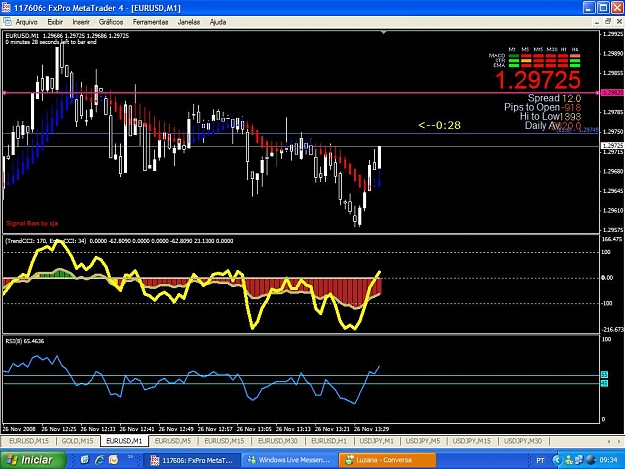This screenshot has height=469, width=625.
Task: Click the Pips to Open -918 label
Action: coord(542,107)
